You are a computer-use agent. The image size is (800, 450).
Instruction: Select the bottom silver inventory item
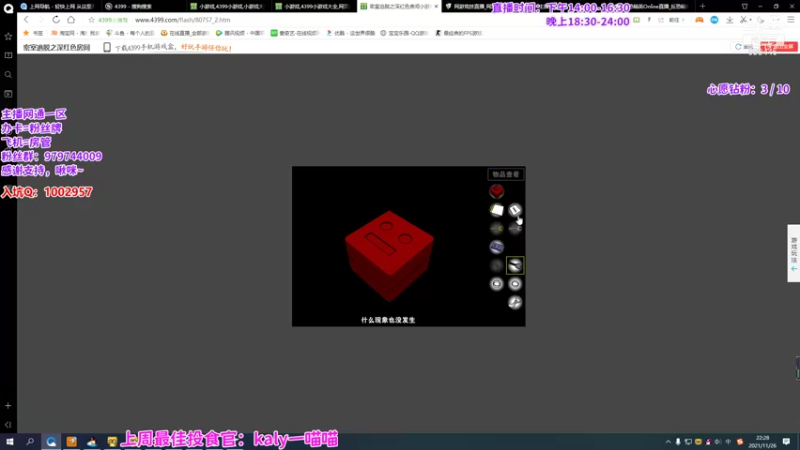(x=515, y=303)
